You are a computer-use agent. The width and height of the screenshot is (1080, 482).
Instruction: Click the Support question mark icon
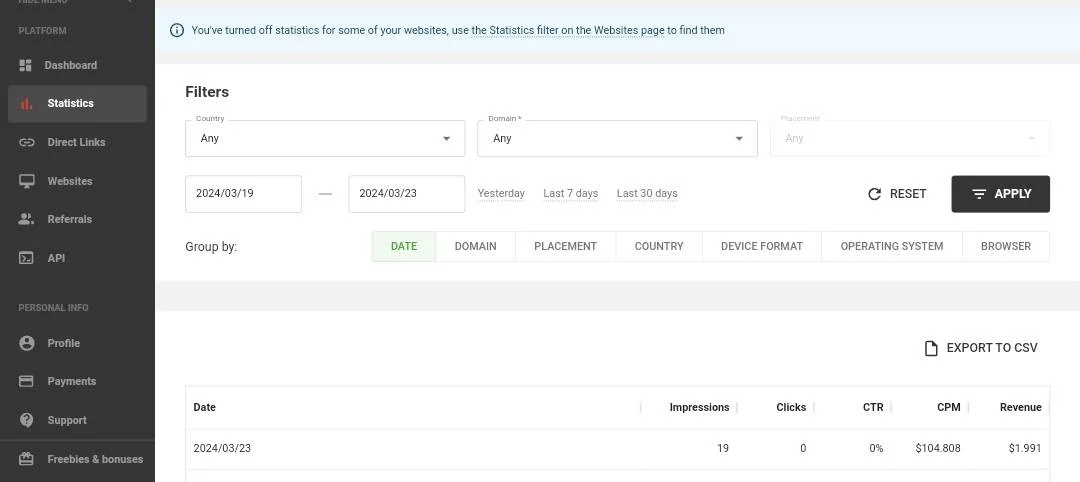point(27,420)
